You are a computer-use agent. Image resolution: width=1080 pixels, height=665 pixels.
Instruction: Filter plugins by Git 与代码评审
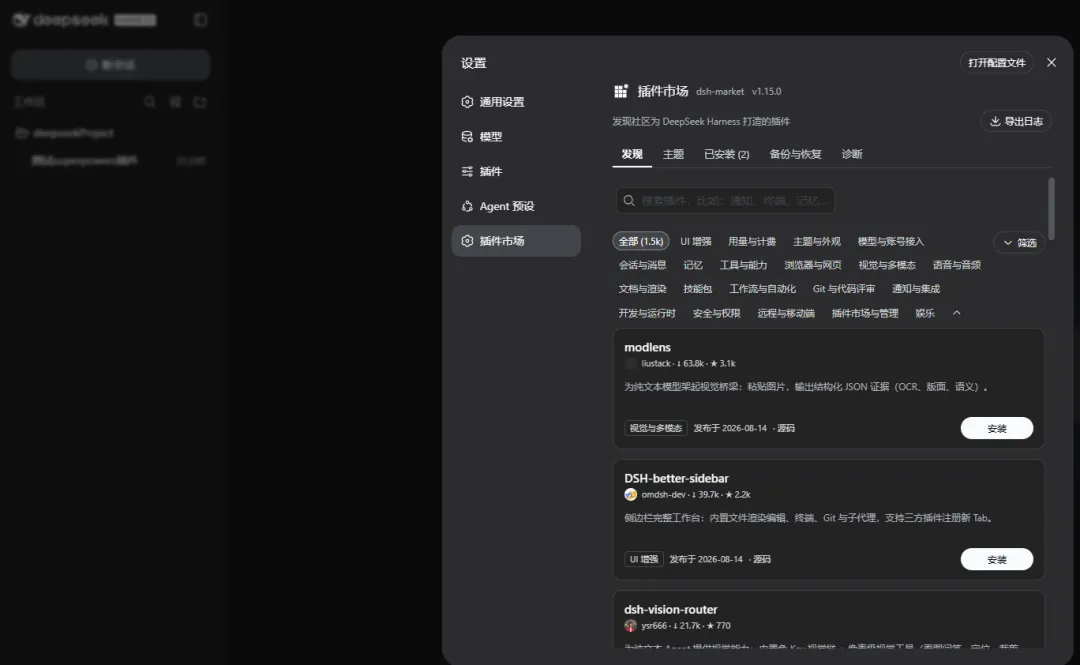pyautogui.click(x=844, y=289)
